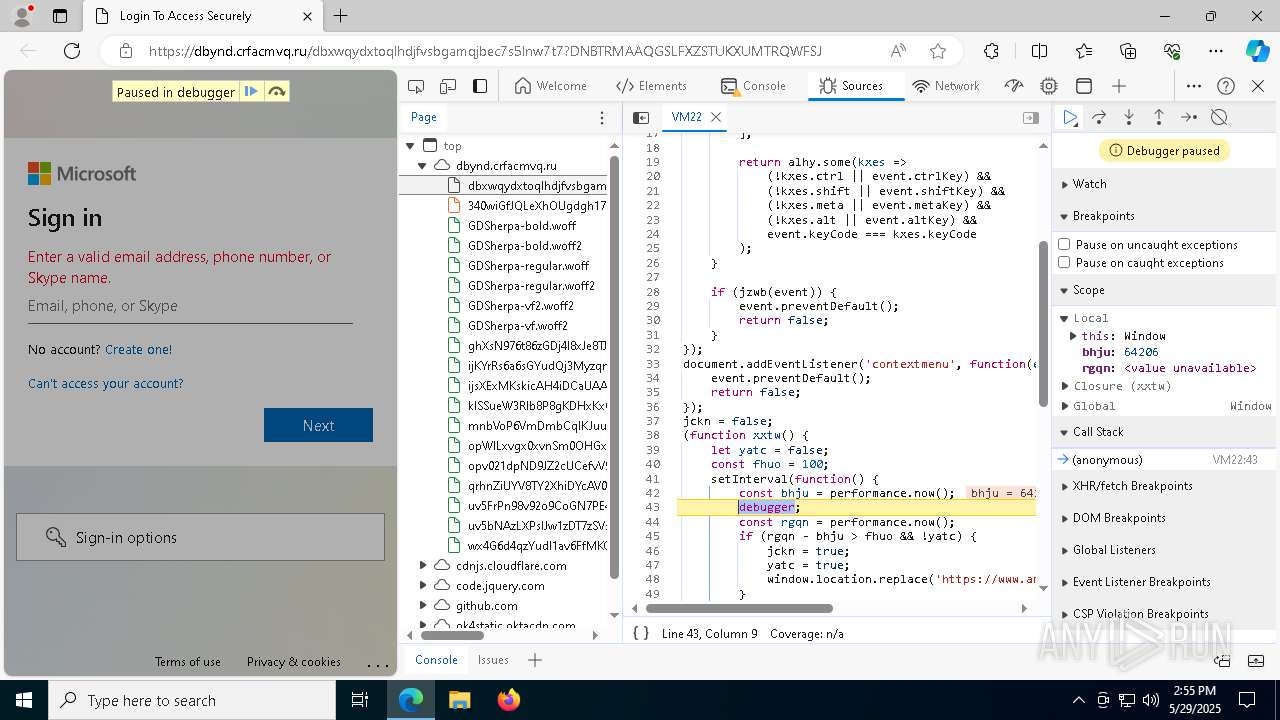Image resolution: width=1280 pixels, height=720 pixels.
Task: Switch to the Console tab
Action: coord(753,86)
